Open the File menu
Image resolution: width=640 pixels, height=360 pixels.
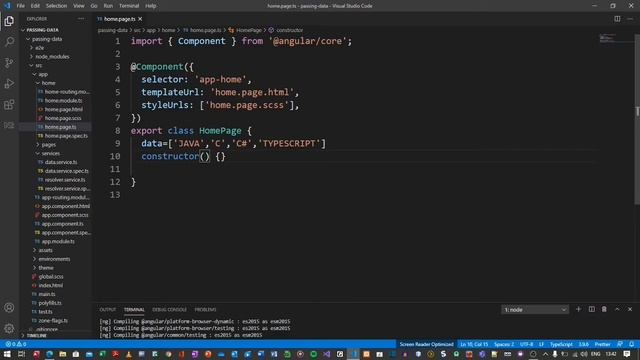[x=20, y=6]
